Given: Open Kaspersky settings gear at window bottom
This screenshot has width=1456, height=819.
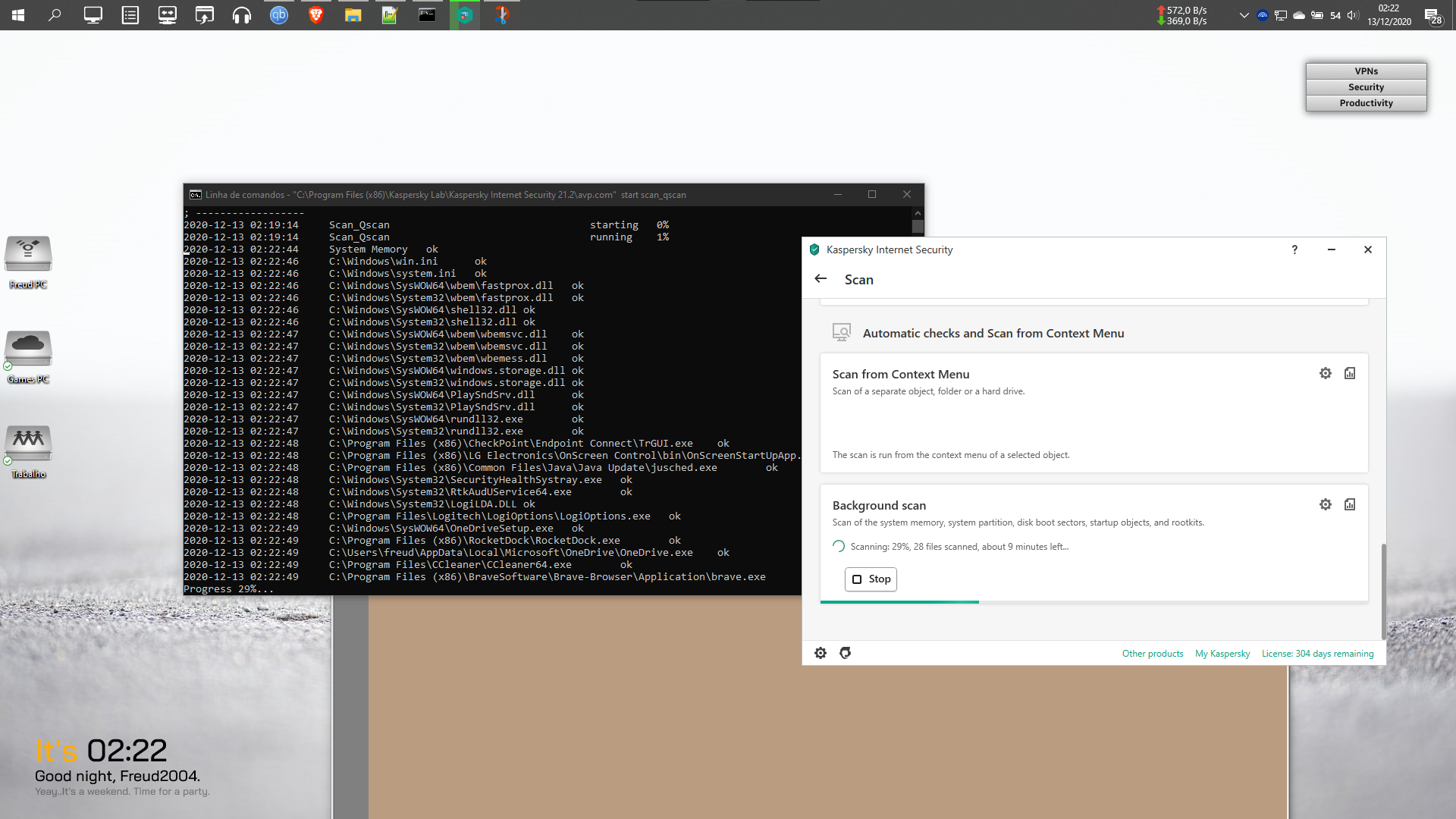Looking at the screenshot, I should click(x=821, y=653).
